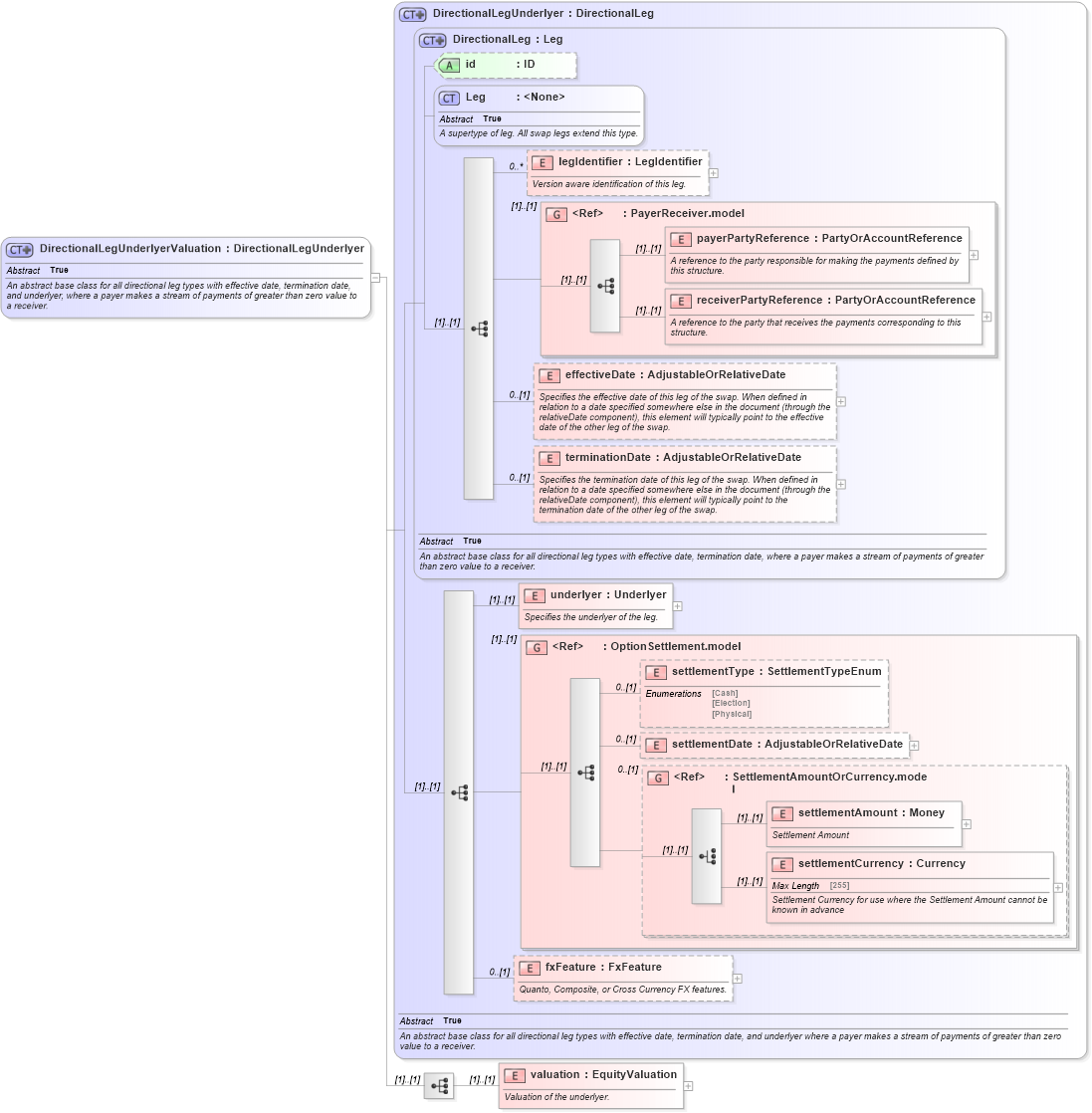The height and width of the screenshot is (1113, 1092).
Task: Click the G icon of SettlementAmountOrCurrency.model
Action: 658,778
